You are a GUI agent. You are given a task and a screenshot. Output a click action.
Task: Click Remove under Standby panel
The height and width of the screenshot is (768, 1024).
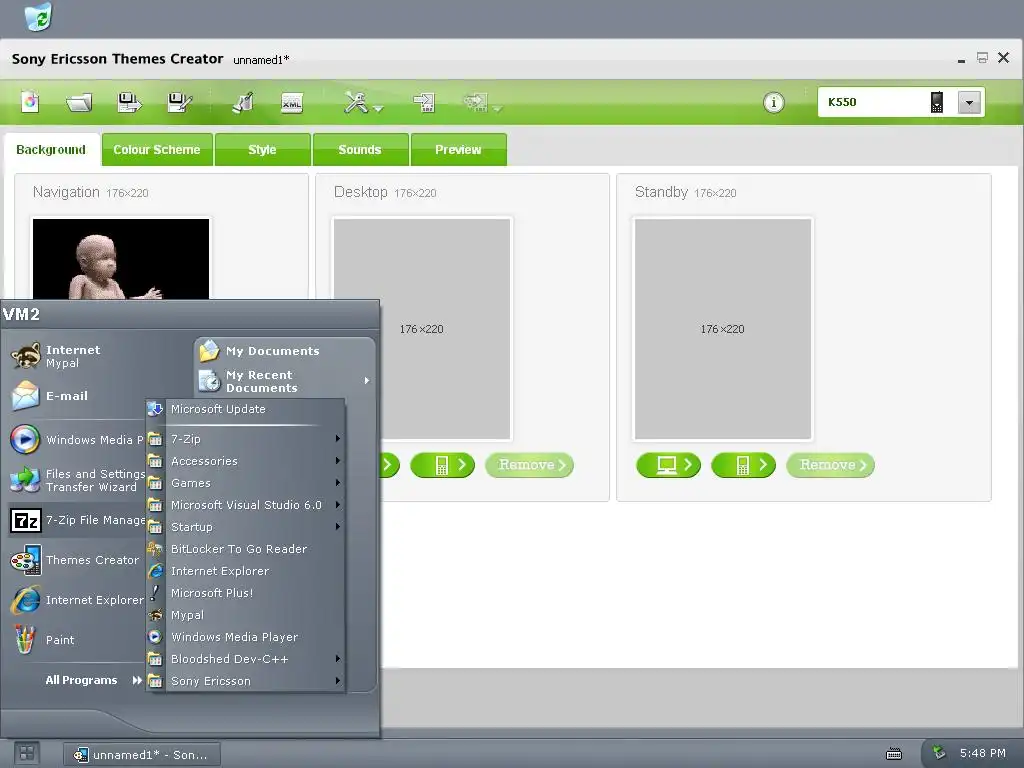click(831, 465)
